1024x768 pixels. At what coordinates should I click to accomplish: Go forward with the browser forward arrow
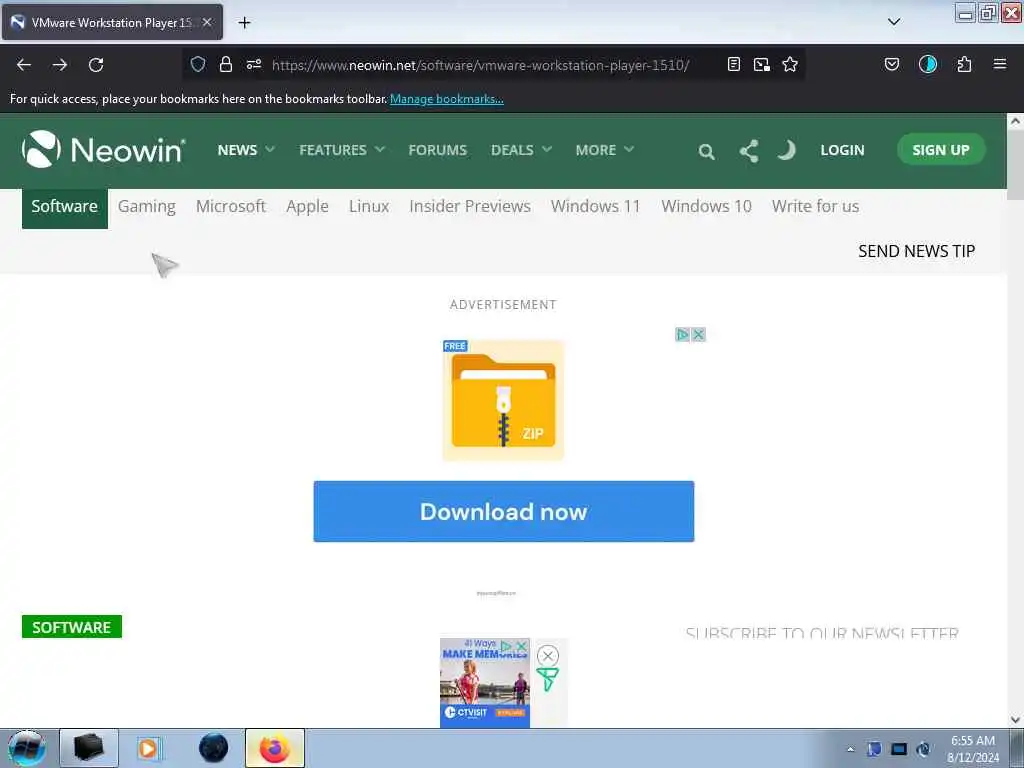point(59,65)
